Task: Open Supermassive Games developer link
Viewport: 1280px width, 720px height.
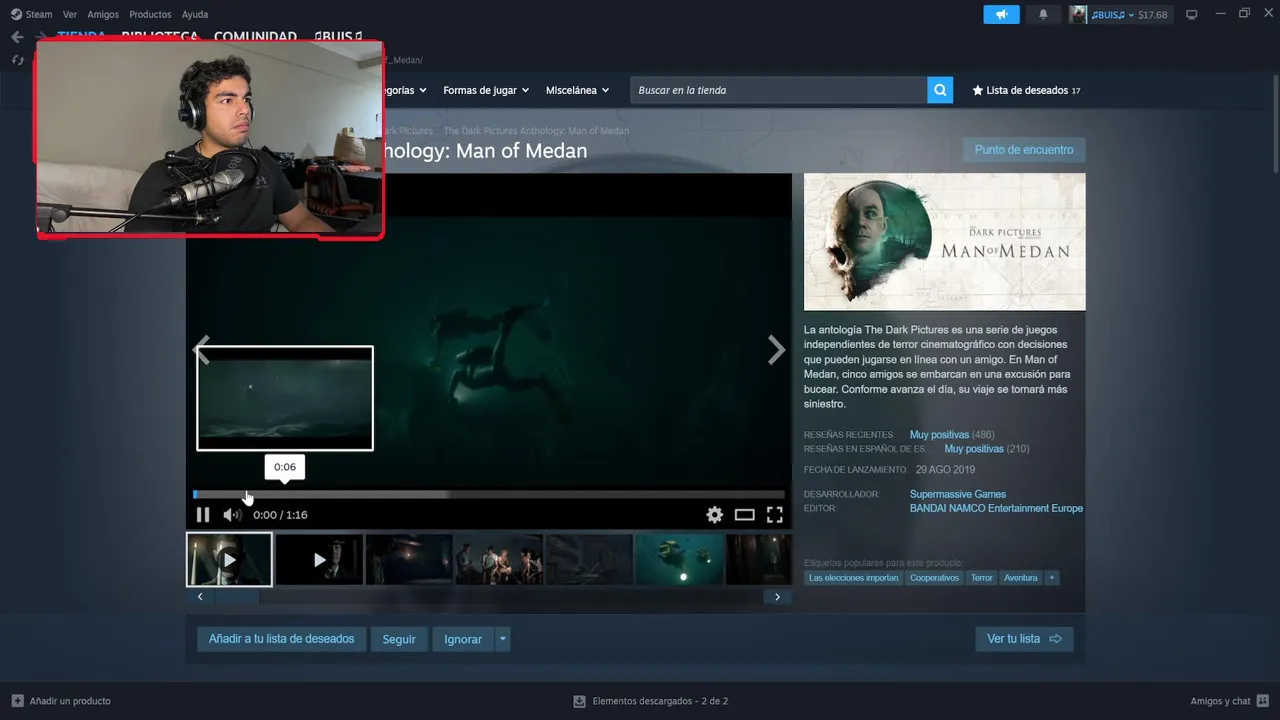Action: 958,494
